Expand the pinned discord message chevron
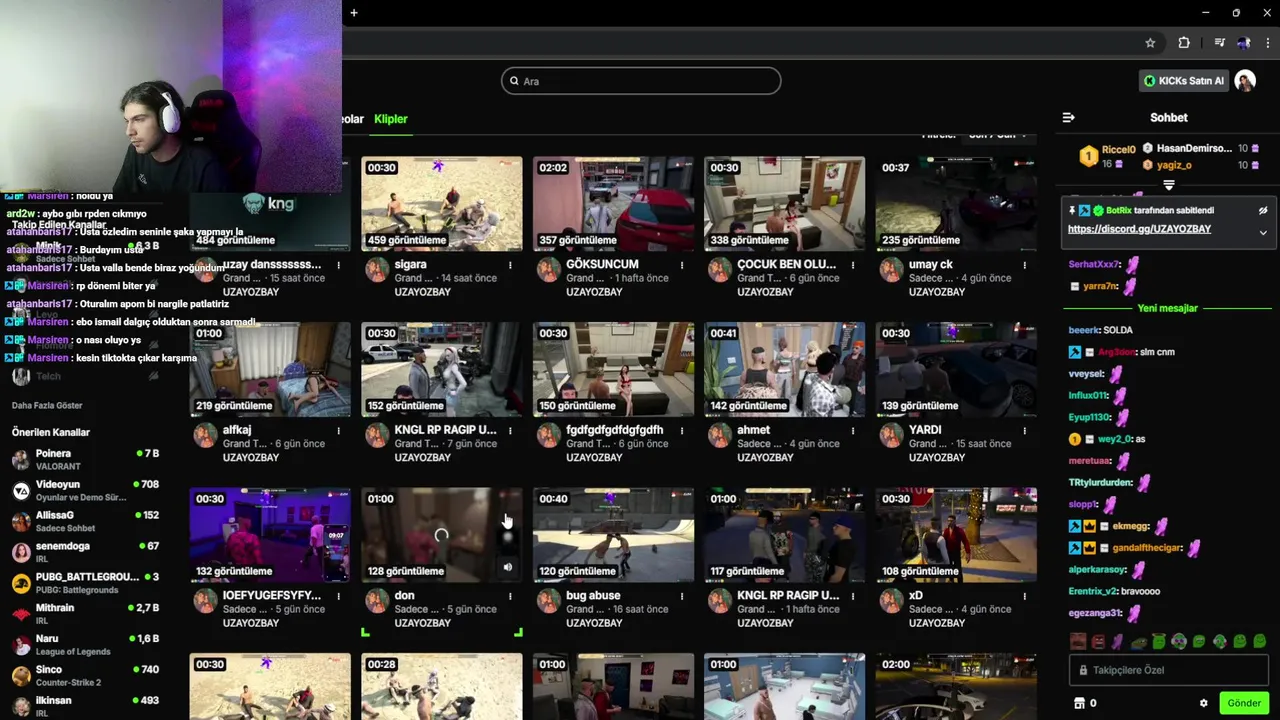The height and width of the screenshot is (720, 1280). pyautogui.click(x=1263, y=232)
